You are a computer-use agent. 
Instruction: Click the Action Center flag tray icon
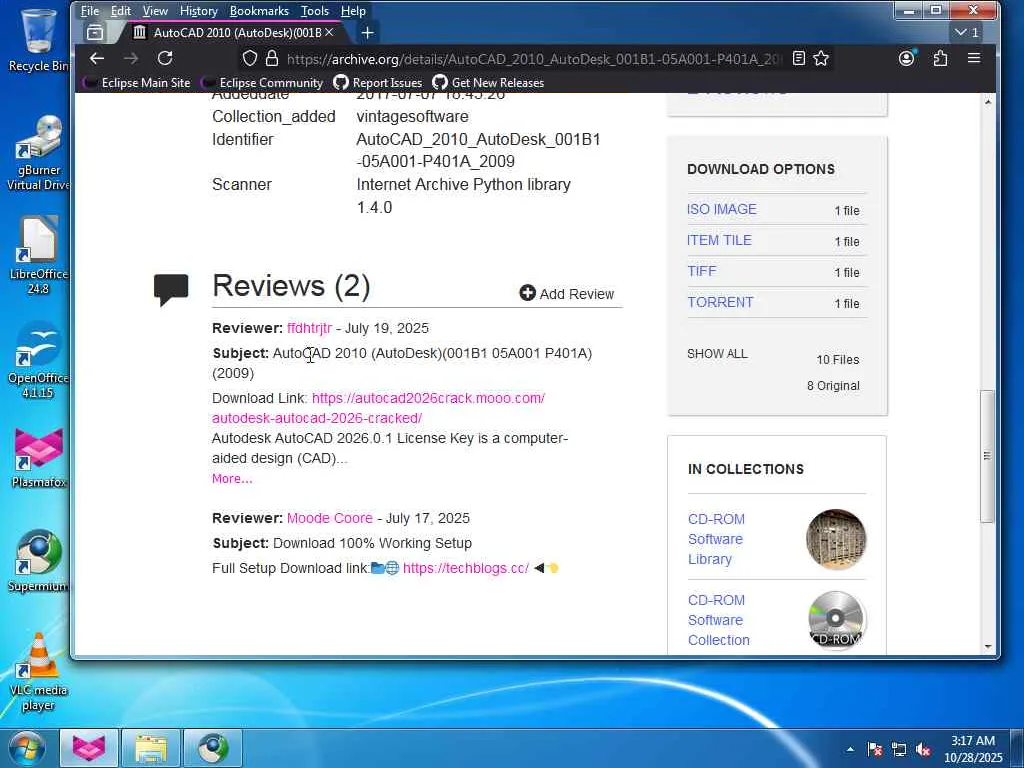pos(875,749)
